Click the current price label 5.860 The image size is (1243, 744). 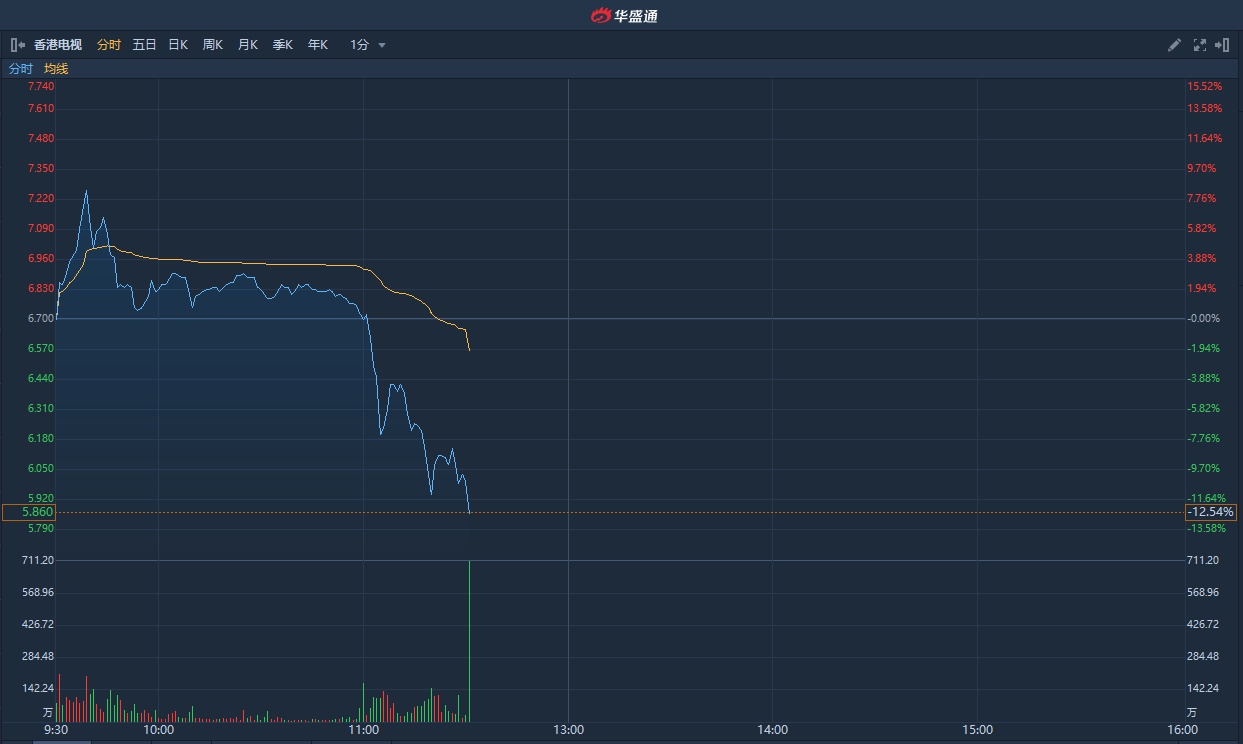(29, 512)
